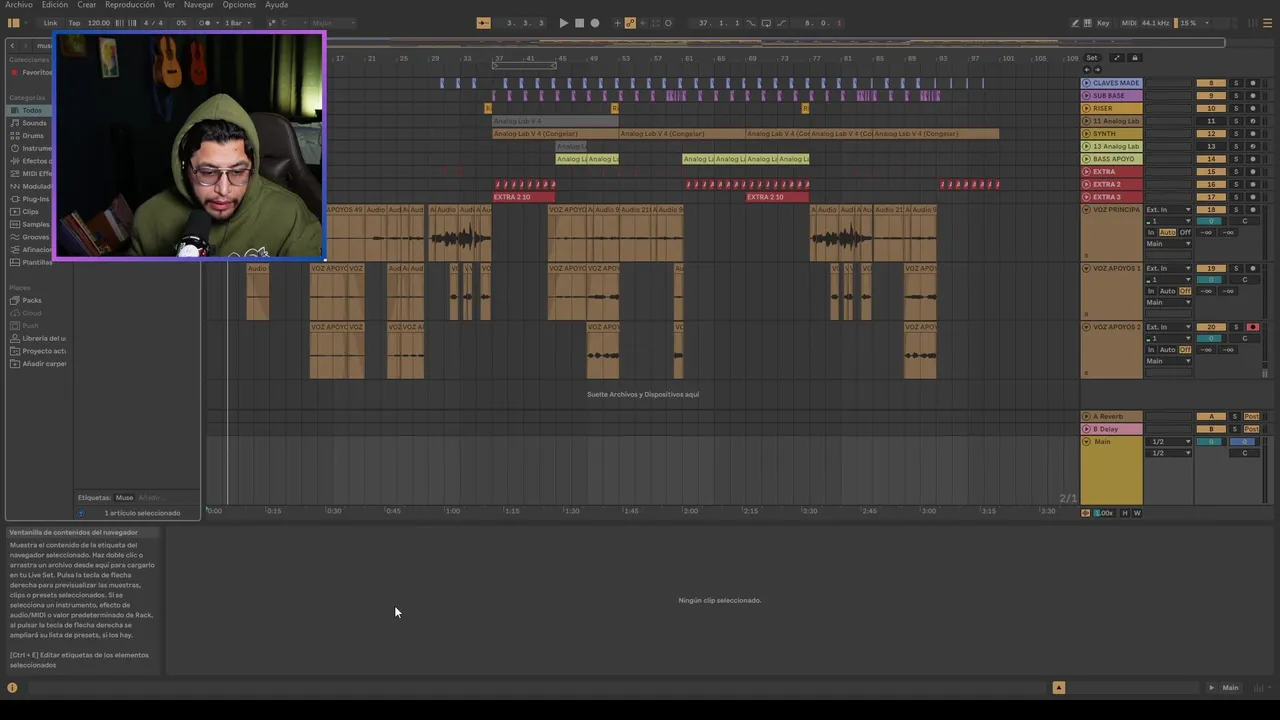Unfold the RISER track
Viewport: 1280px width, 720px height.
(1087, 108)
